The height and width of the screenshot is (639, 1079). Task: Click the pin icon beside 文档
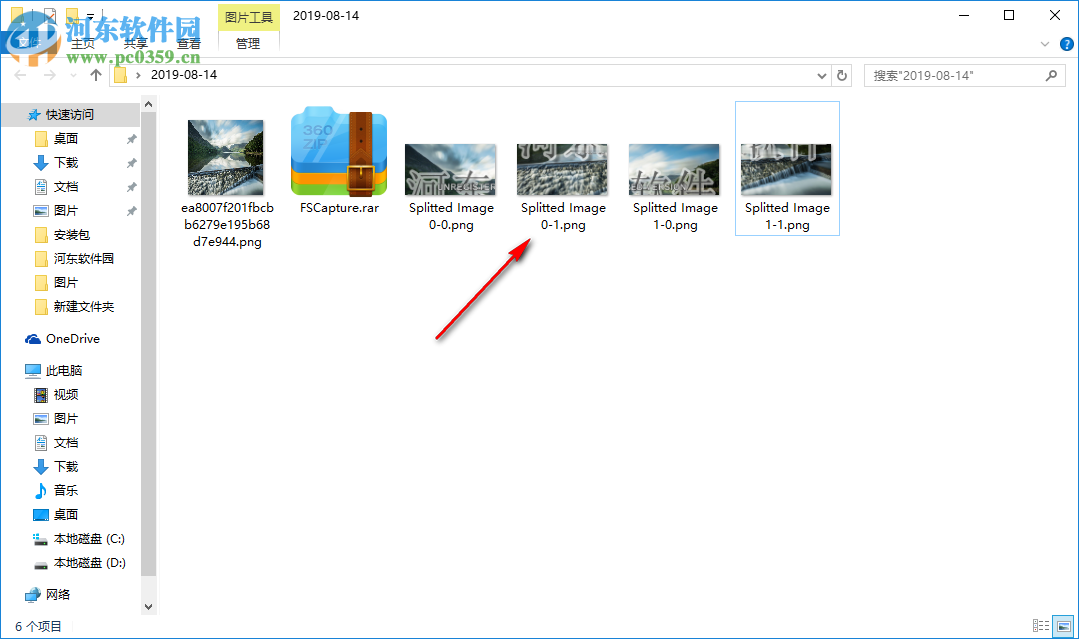(x=131, y=187)
